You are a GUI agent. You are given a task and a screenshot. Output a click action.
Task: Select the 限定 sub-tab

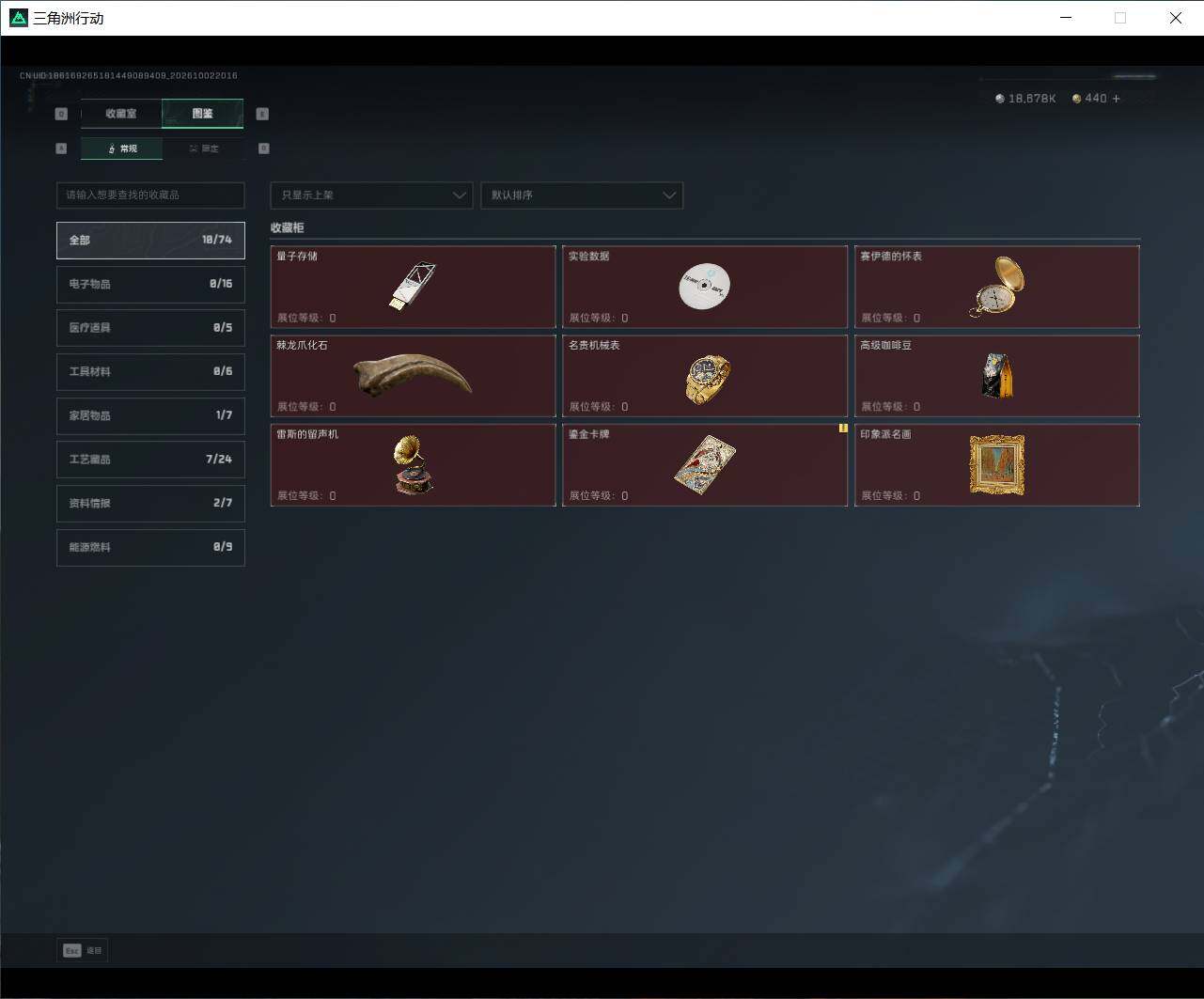click(203, 148)
